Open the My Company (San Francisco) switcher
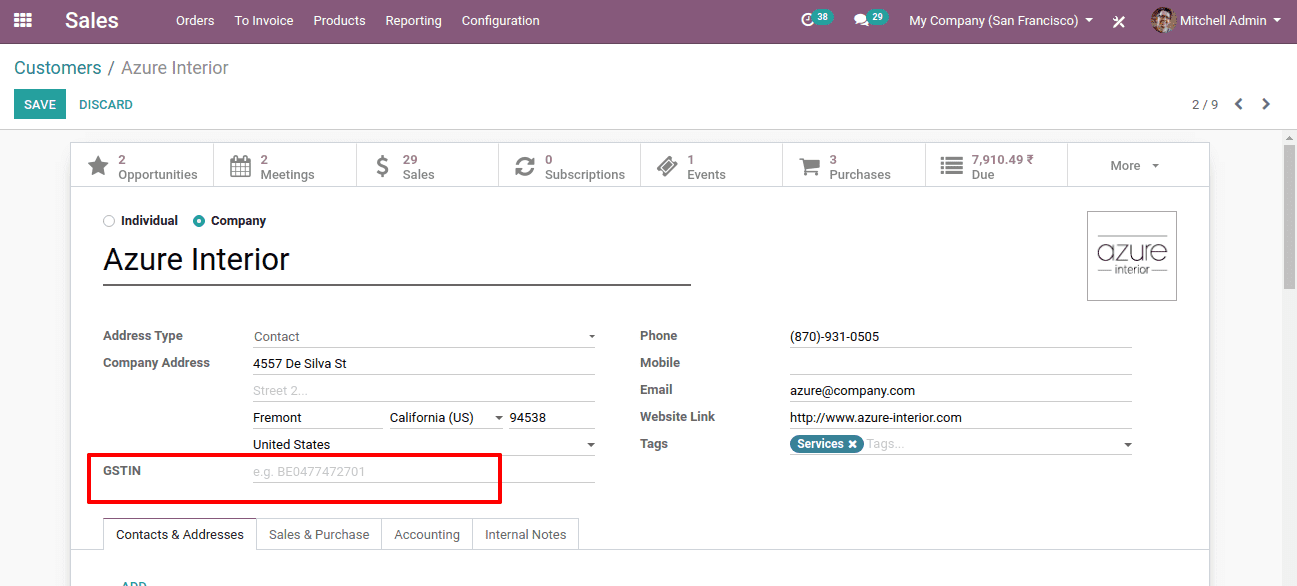 point(1000,20)
